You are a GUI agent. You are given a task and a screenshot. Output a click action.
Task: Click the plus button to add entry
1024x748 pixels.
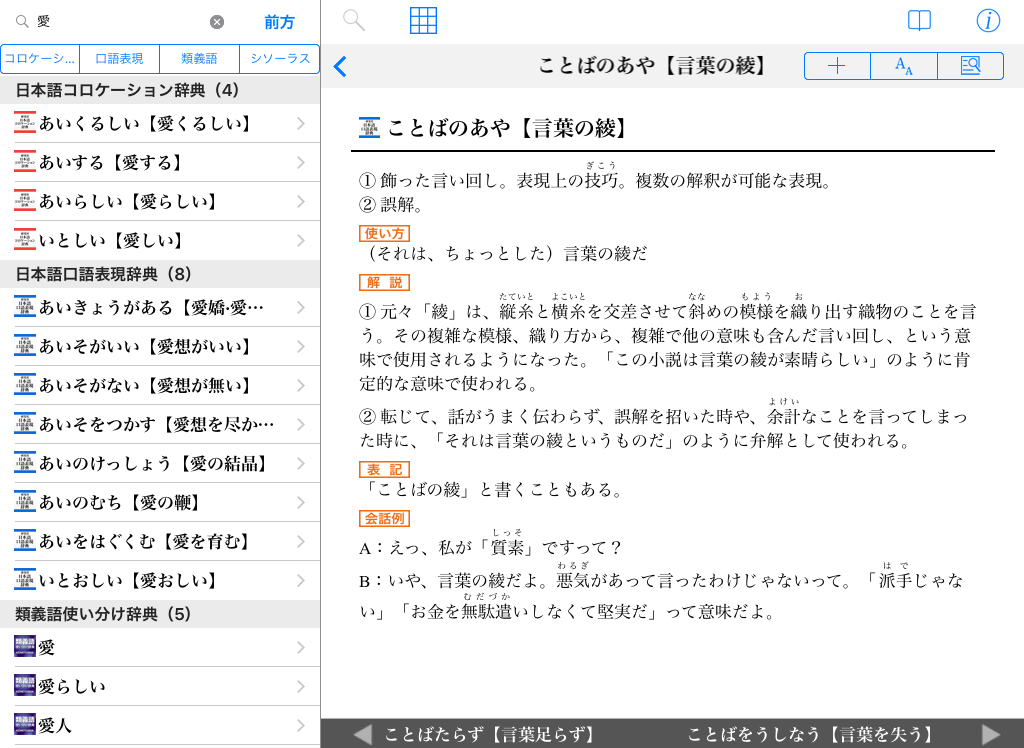(837, 66)
